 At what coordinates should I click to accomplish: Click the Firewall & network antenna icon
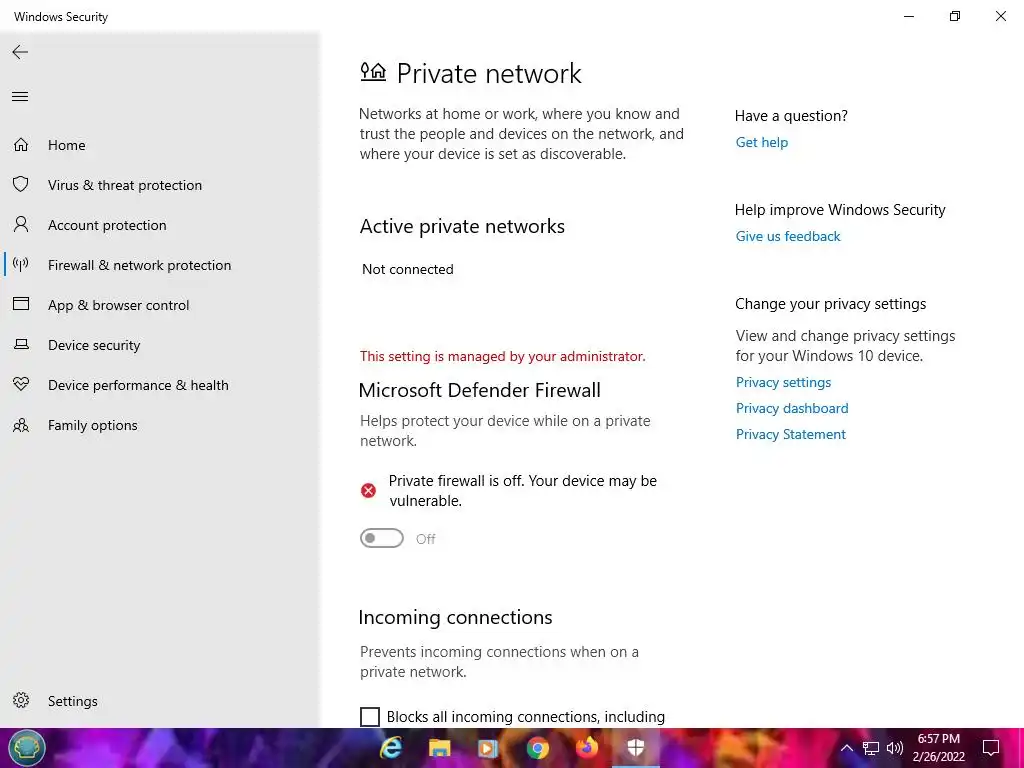21,264
